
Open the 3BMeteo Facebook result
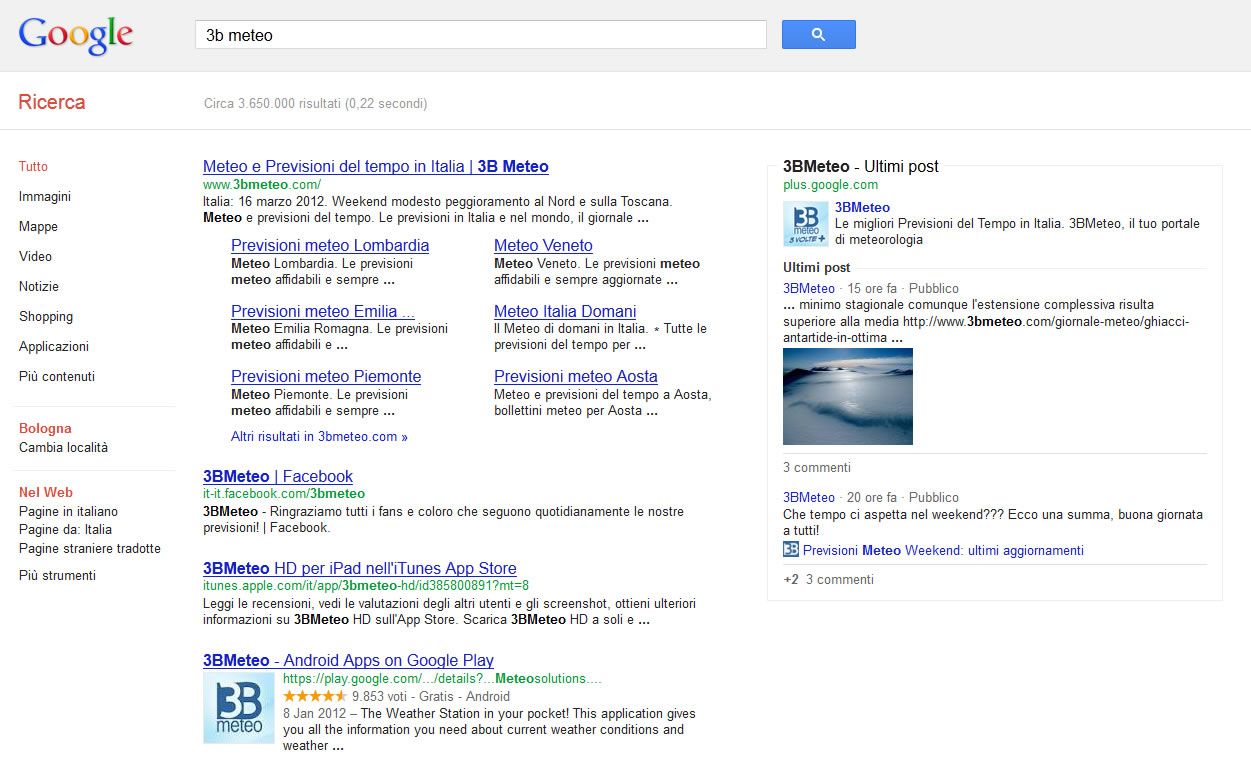(x=277, y=477)
